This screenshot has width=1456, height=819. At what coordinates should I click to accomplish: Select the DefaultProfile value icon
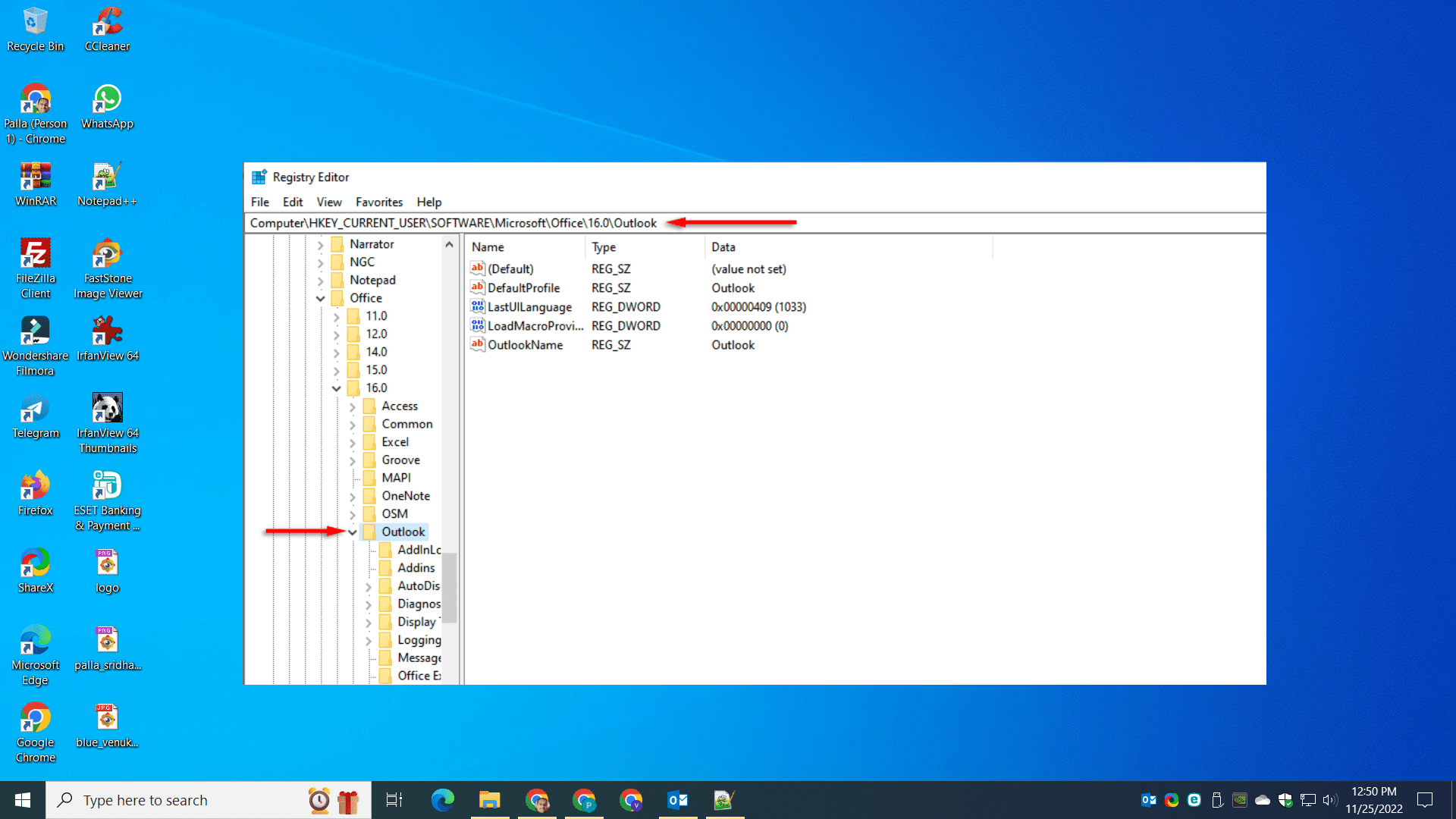pyautogui.click(x=477, y=287)
